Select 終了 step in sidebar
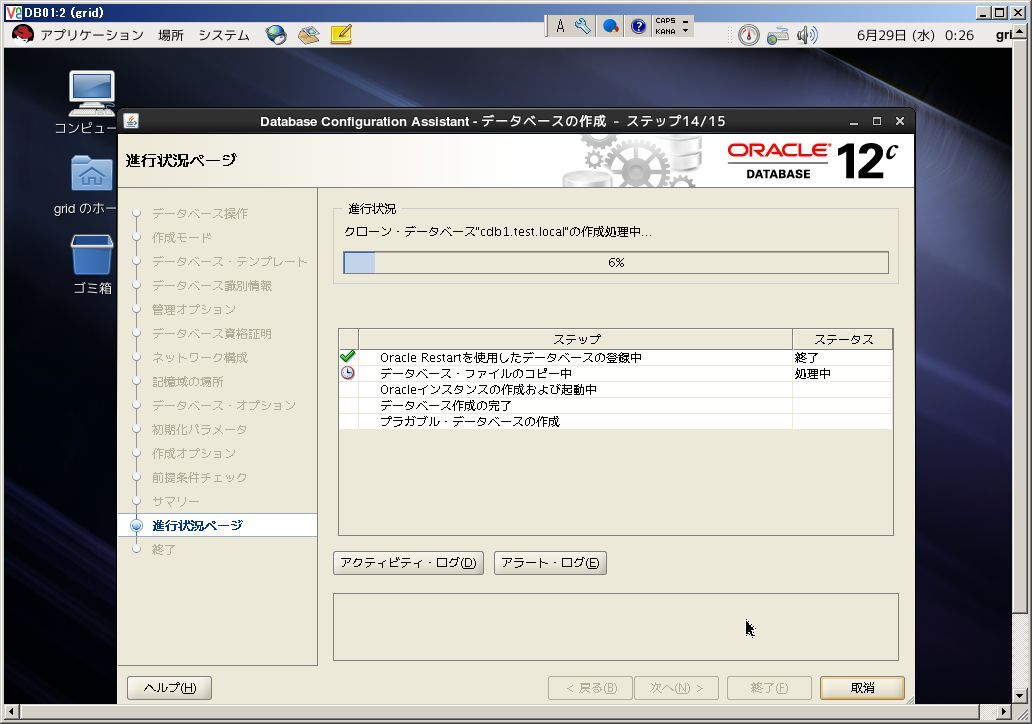Image resolution: width=1032 pixels, height=724 pixels. click(x=164, y=550)
